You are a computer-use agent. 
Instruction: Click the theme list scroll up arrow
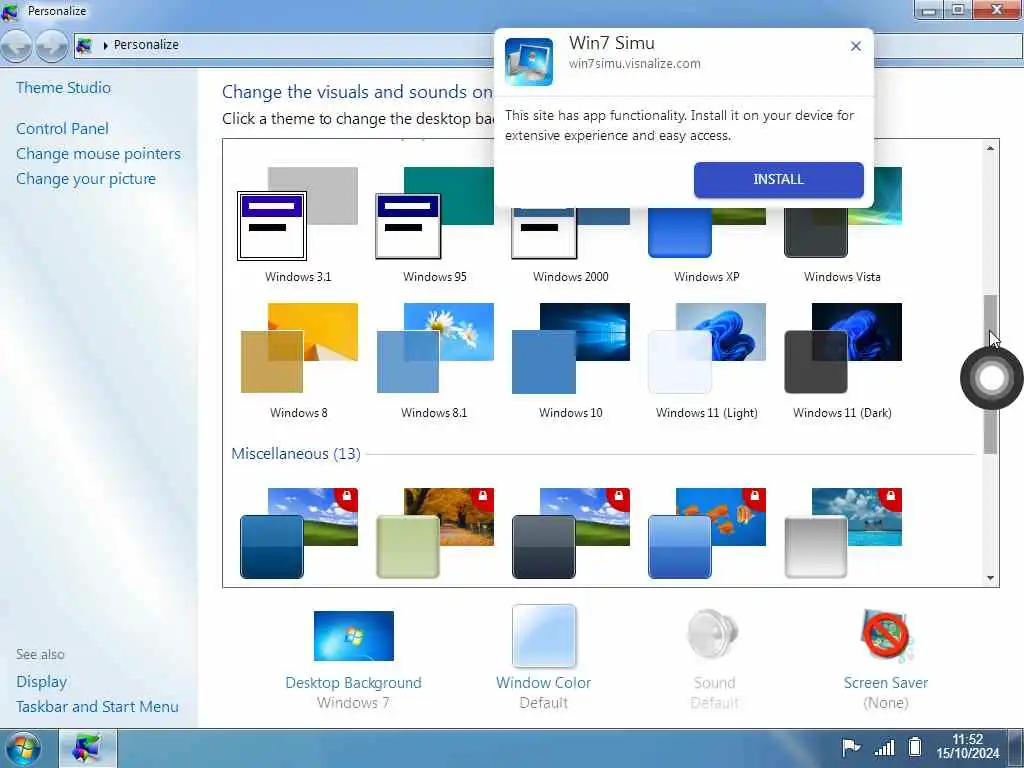pyautogui.click(x=990, y=148)
